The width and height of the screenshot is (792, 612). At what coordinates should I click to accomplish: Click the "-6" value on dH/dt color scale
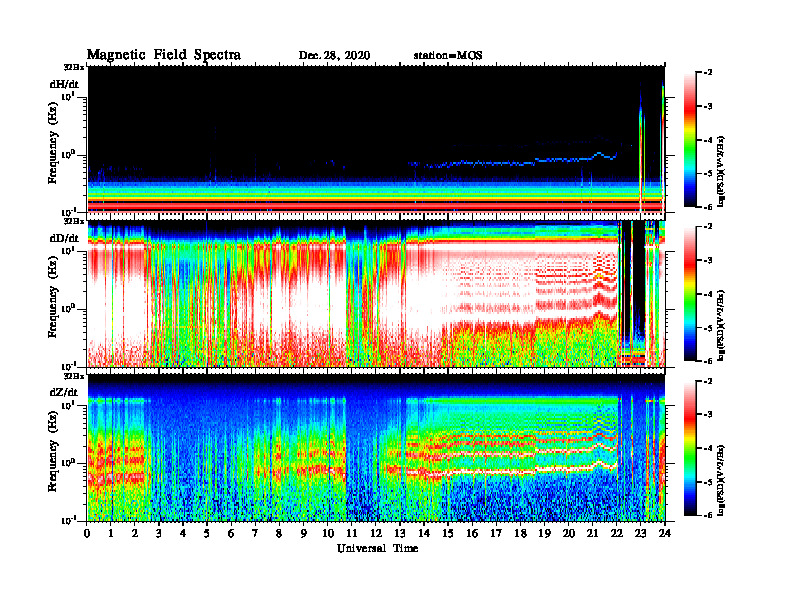709,207
